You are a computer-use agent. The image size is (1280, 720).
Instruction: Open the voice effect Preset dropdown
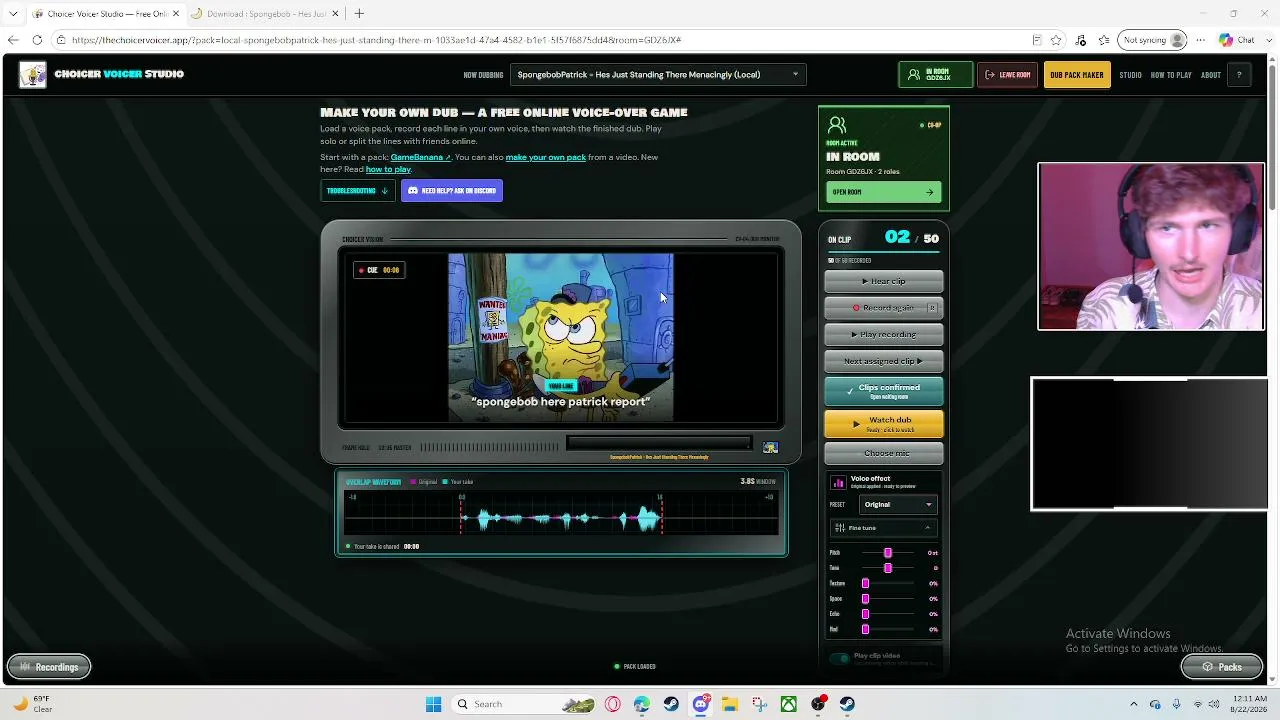pyautogui.click(x=897, y=505)
